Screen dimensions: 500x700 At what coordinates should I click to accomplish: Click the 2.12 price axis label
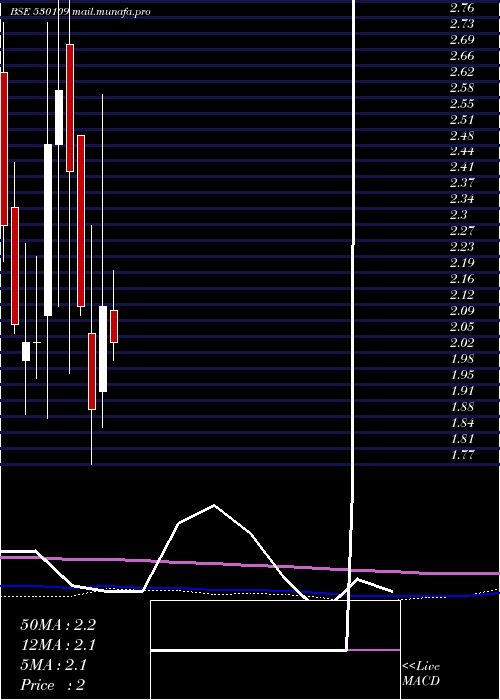point(462,295)
